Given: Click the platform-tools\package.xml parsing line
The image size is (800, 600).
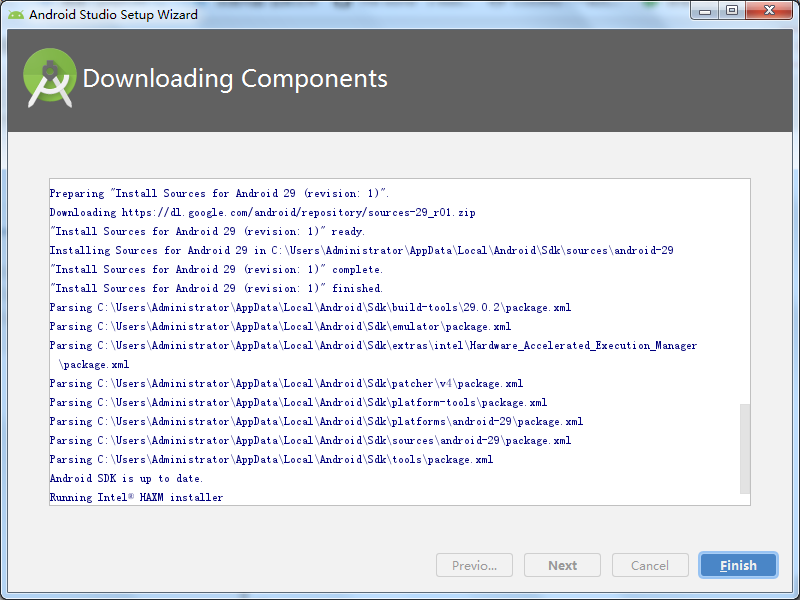Looking at the screenshot, I should click(x=298, y=403).
